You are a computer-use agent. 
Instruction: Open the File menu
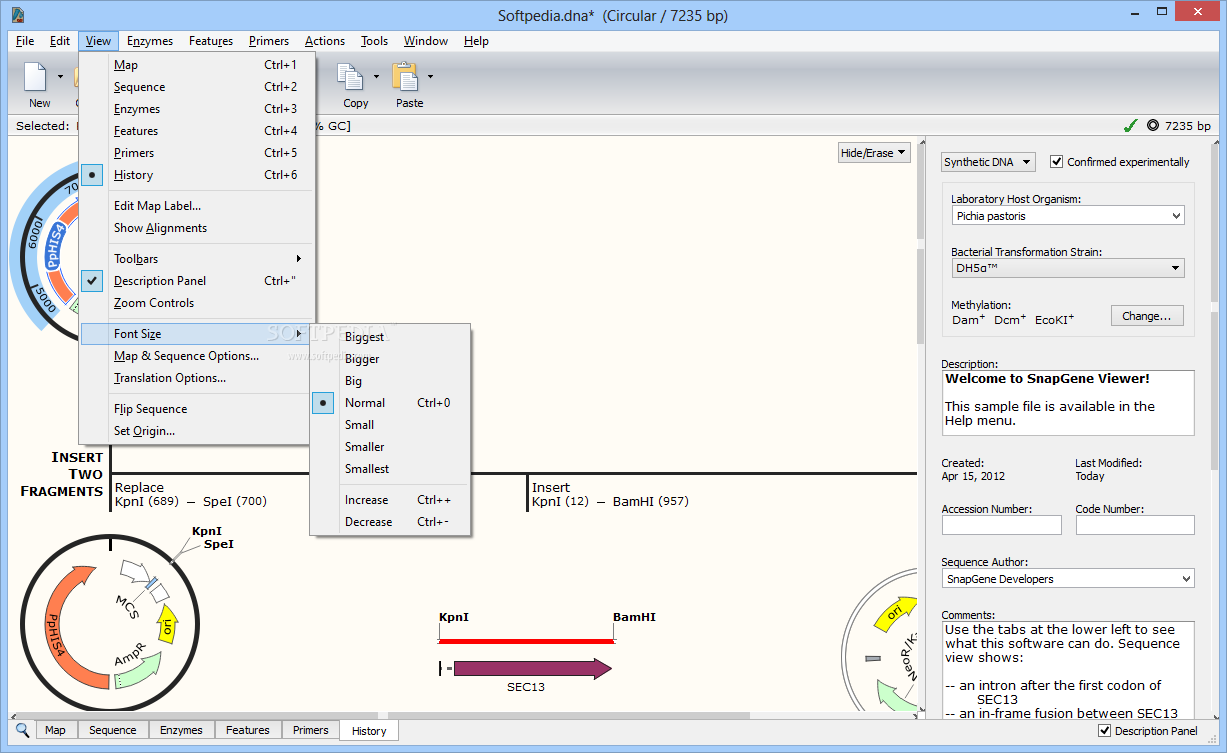pyautogui.click(x=25, y=41)
